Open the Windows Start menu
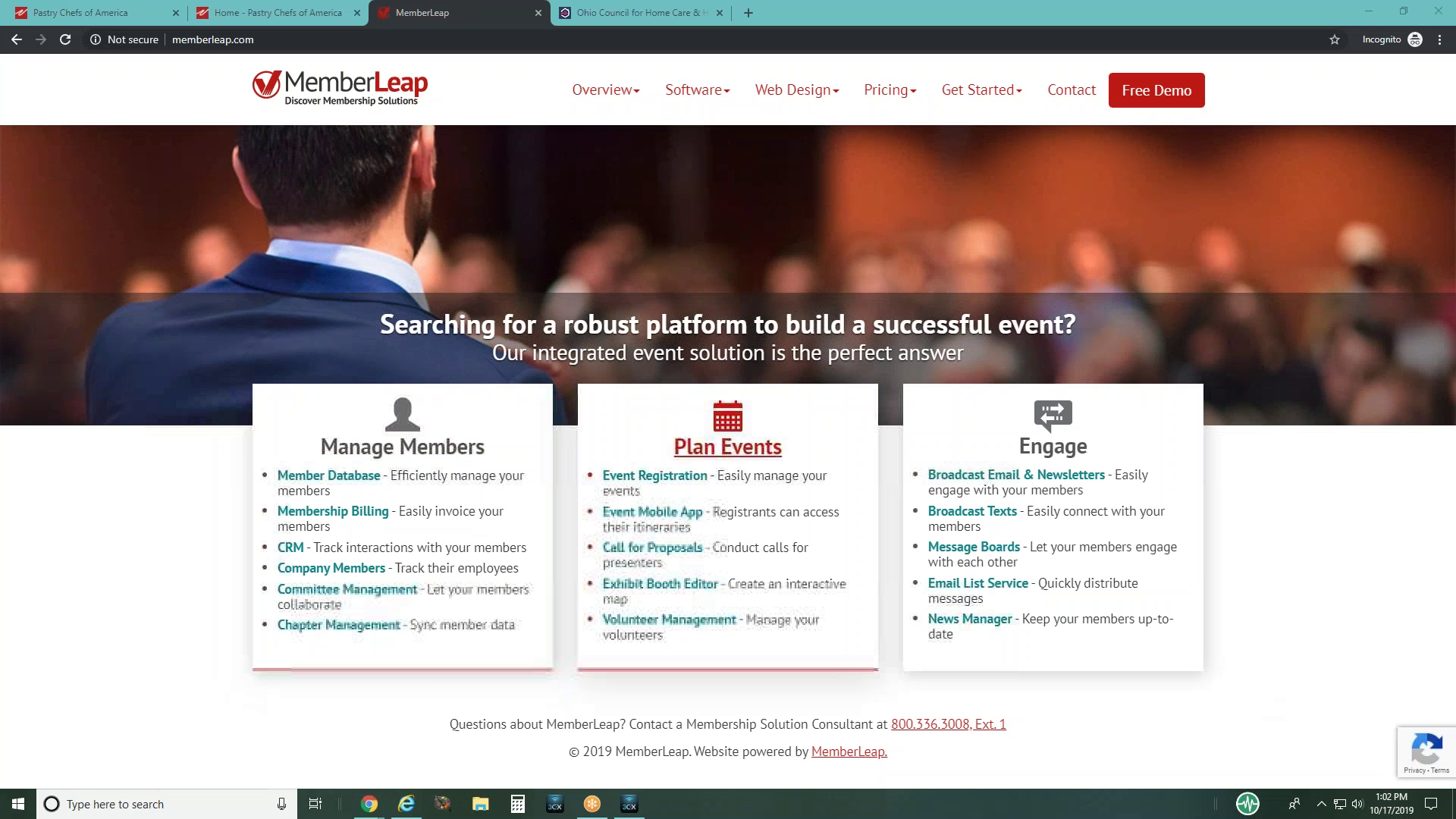 pos(18,804)
